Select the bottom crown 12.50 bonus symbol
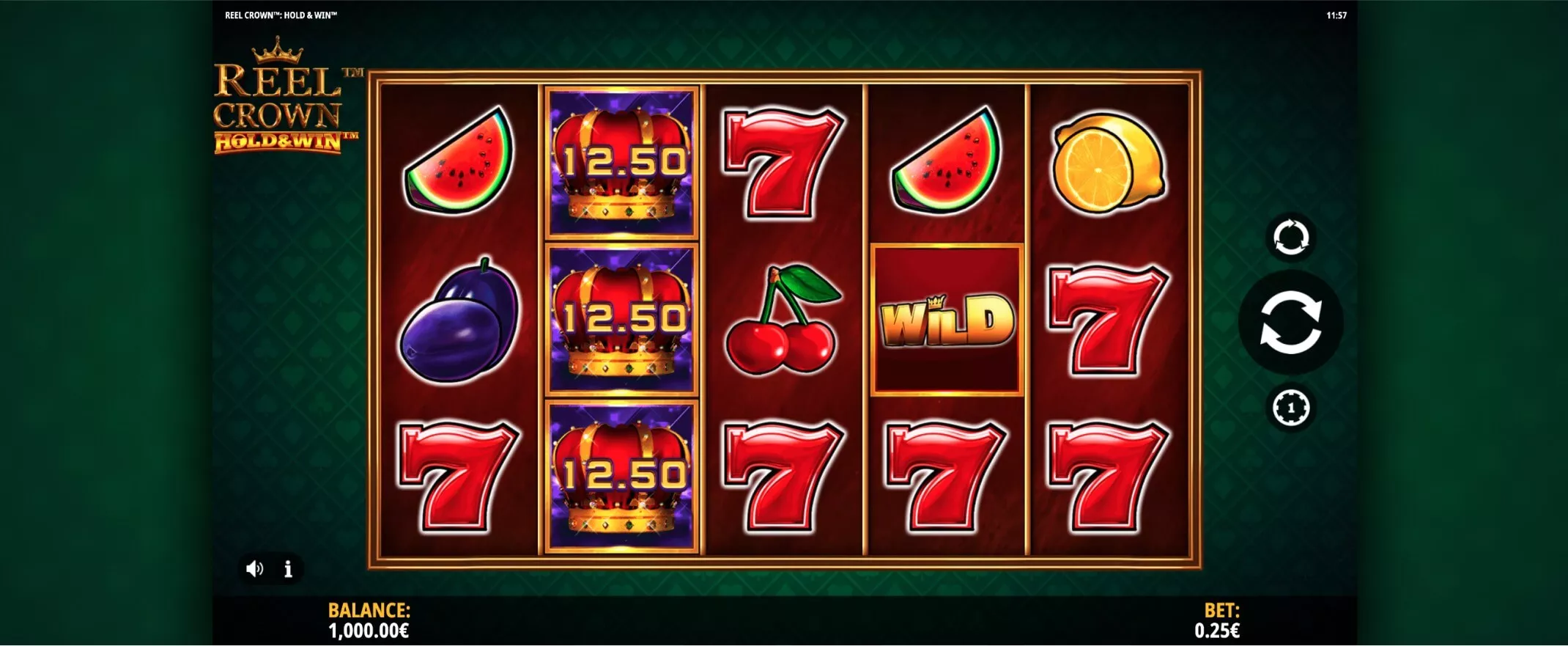The height and width of the screenshot is (646, 1568). pyautogui.click(x=621, y=477)
